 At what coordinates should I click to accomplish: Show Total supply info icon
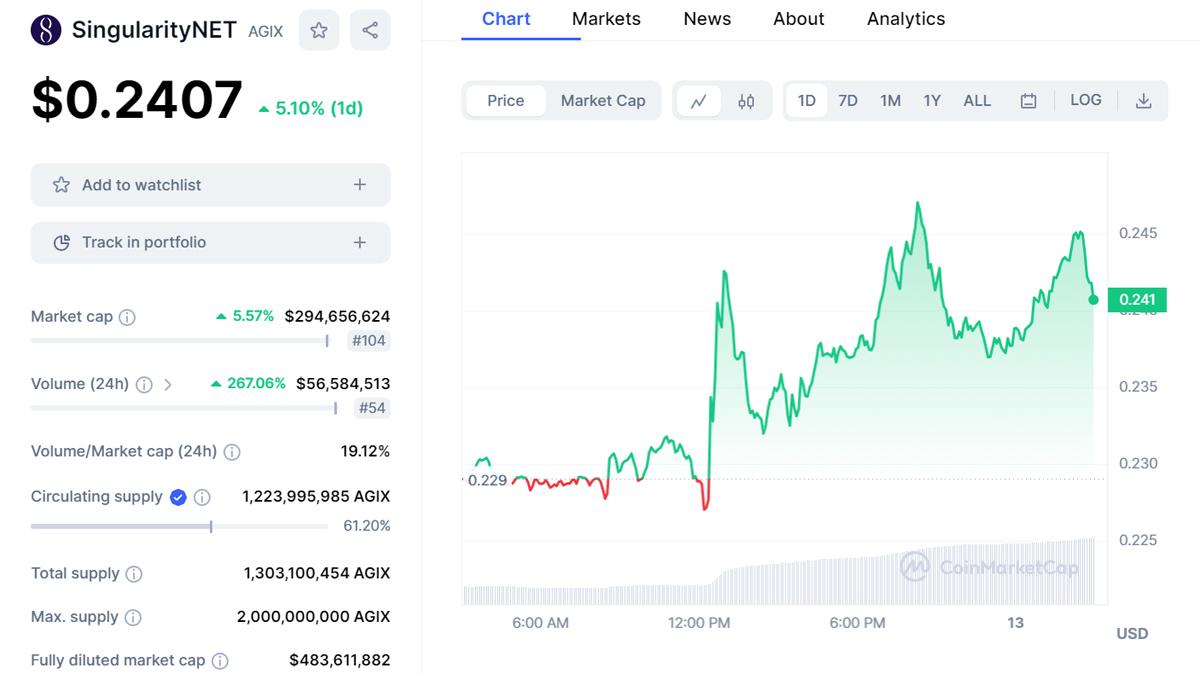[134, 574]
